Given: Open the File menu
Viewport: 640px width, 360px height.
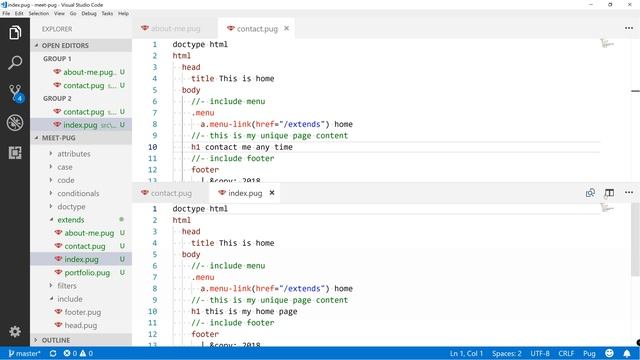Looking at the screenshot, I should (6, 13).
